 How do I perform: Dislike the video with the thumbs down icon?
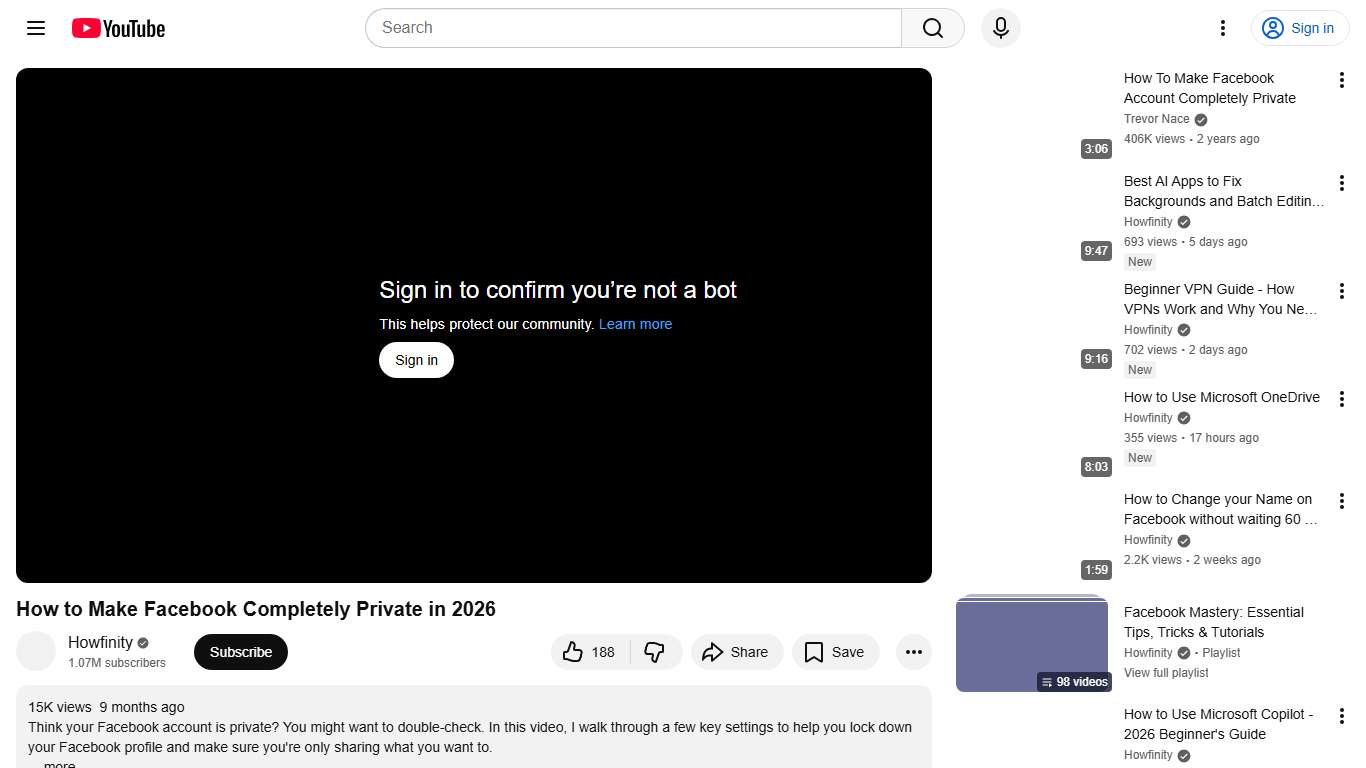(656, 651)
